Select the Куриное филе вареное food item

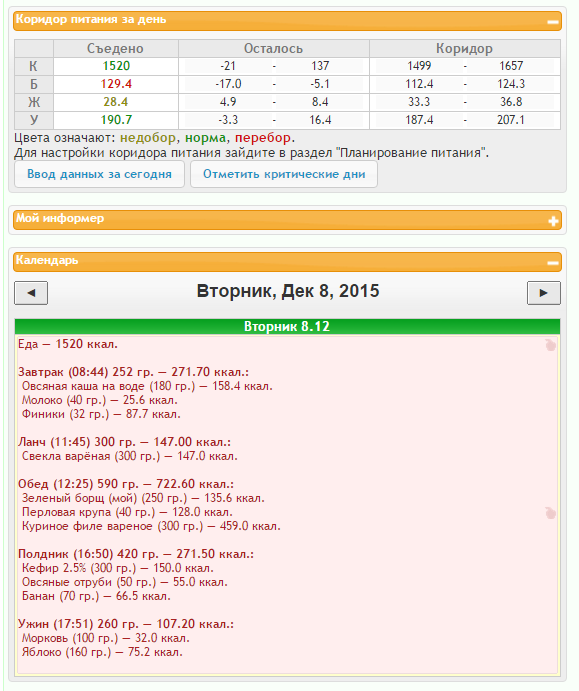point(151,526)
